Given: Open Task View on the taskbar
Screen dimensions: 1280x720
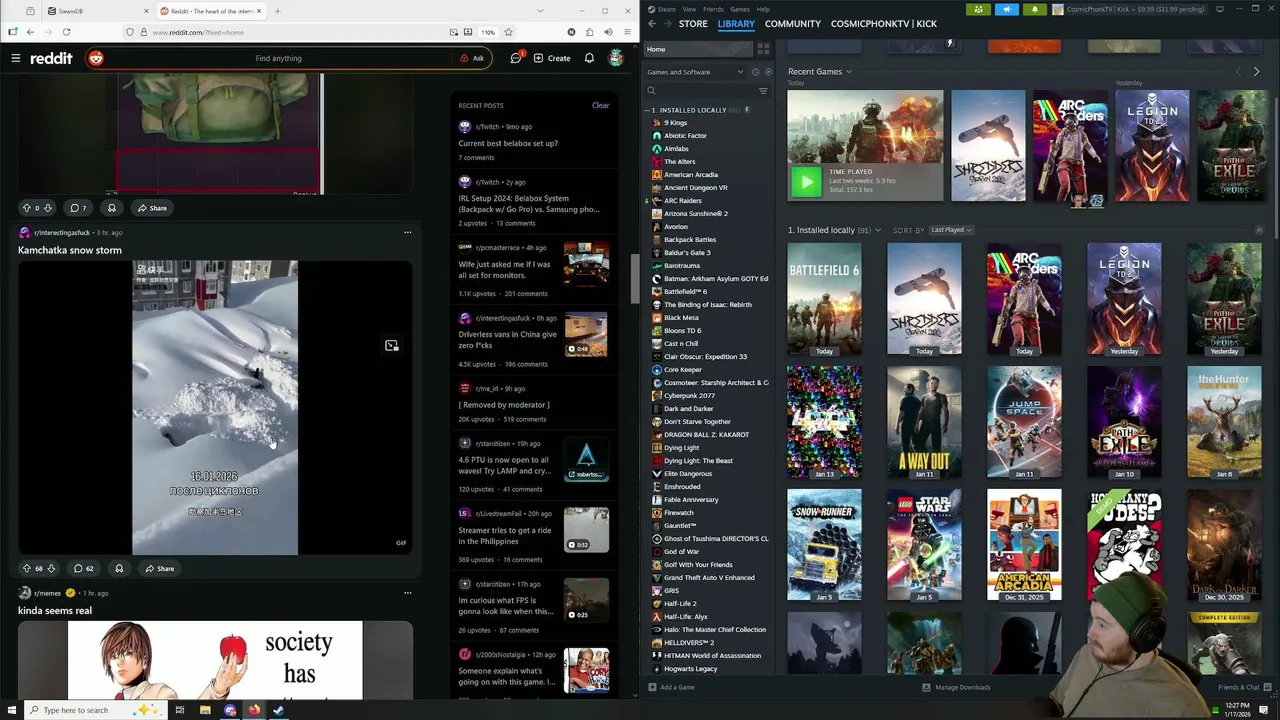Looking at the screenshot, I should [x=179, y=710].
